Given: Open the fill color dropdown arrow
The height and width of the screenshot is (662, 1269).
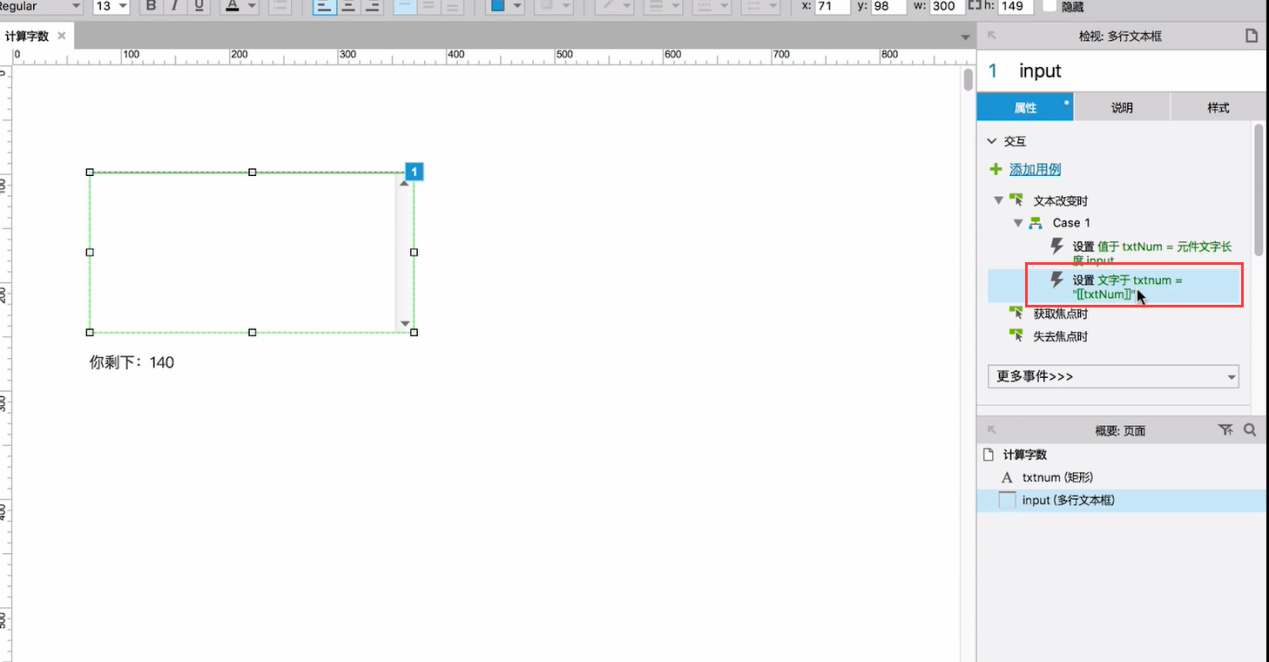Looking at the screenshot, I should (517, 6).
